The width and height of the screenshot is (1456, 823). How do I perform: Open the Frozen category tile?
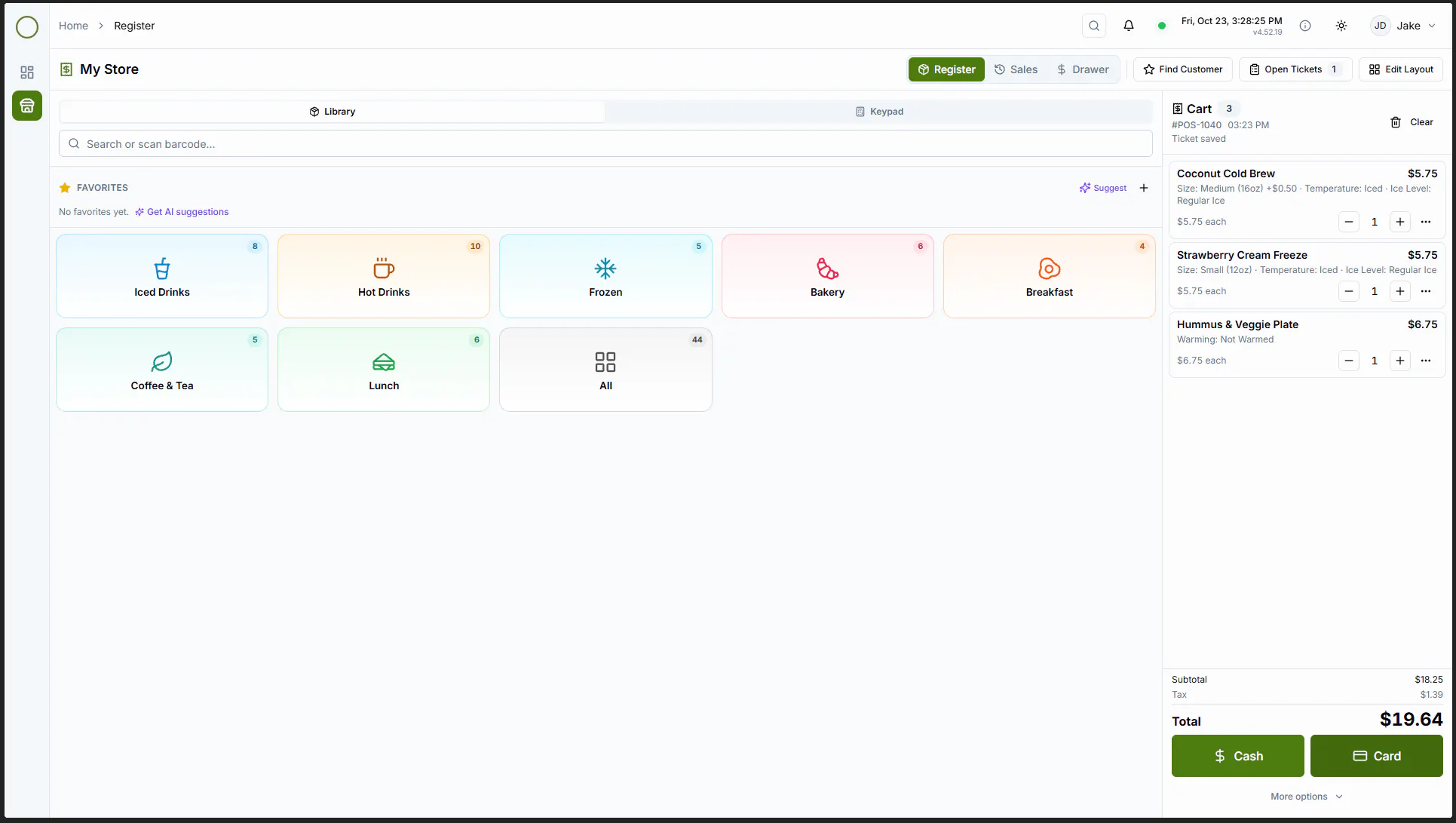tap(605, 276)
